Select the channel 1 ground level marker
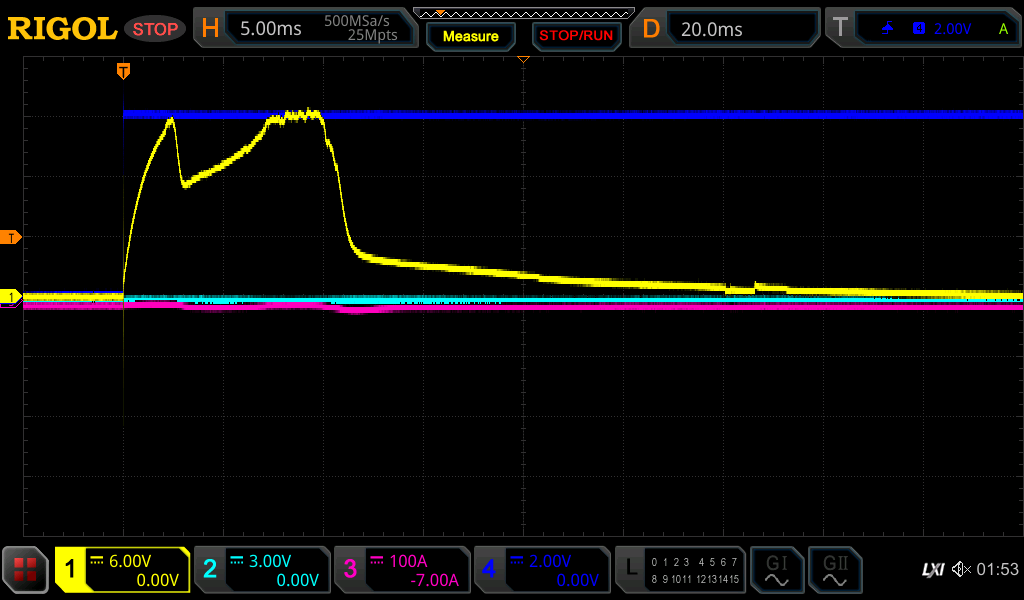The height and width of the screenshot is (600, 1024). [12, 297]
